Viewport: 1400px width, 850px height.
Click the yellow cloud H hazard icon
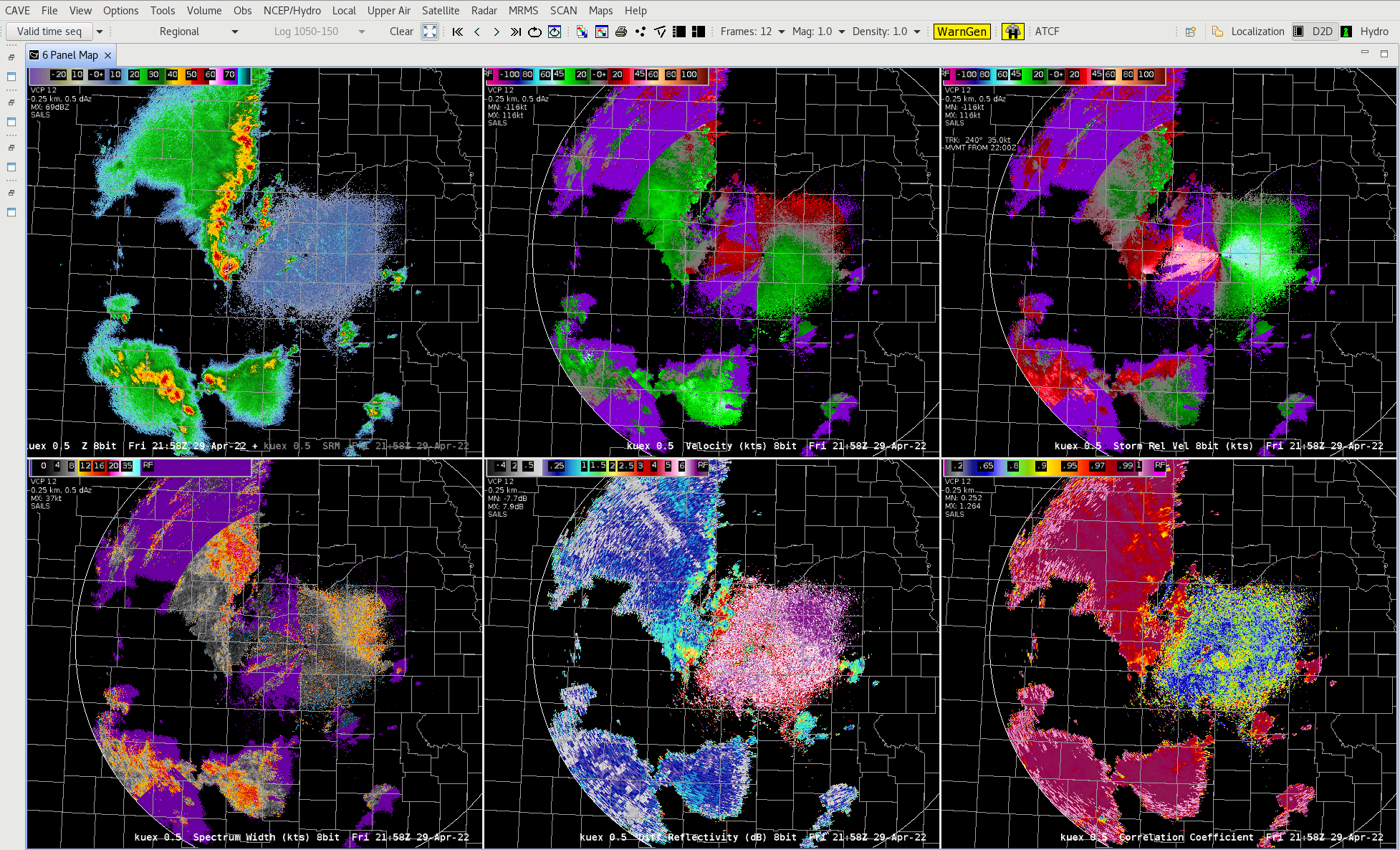tap(1012, 32)
